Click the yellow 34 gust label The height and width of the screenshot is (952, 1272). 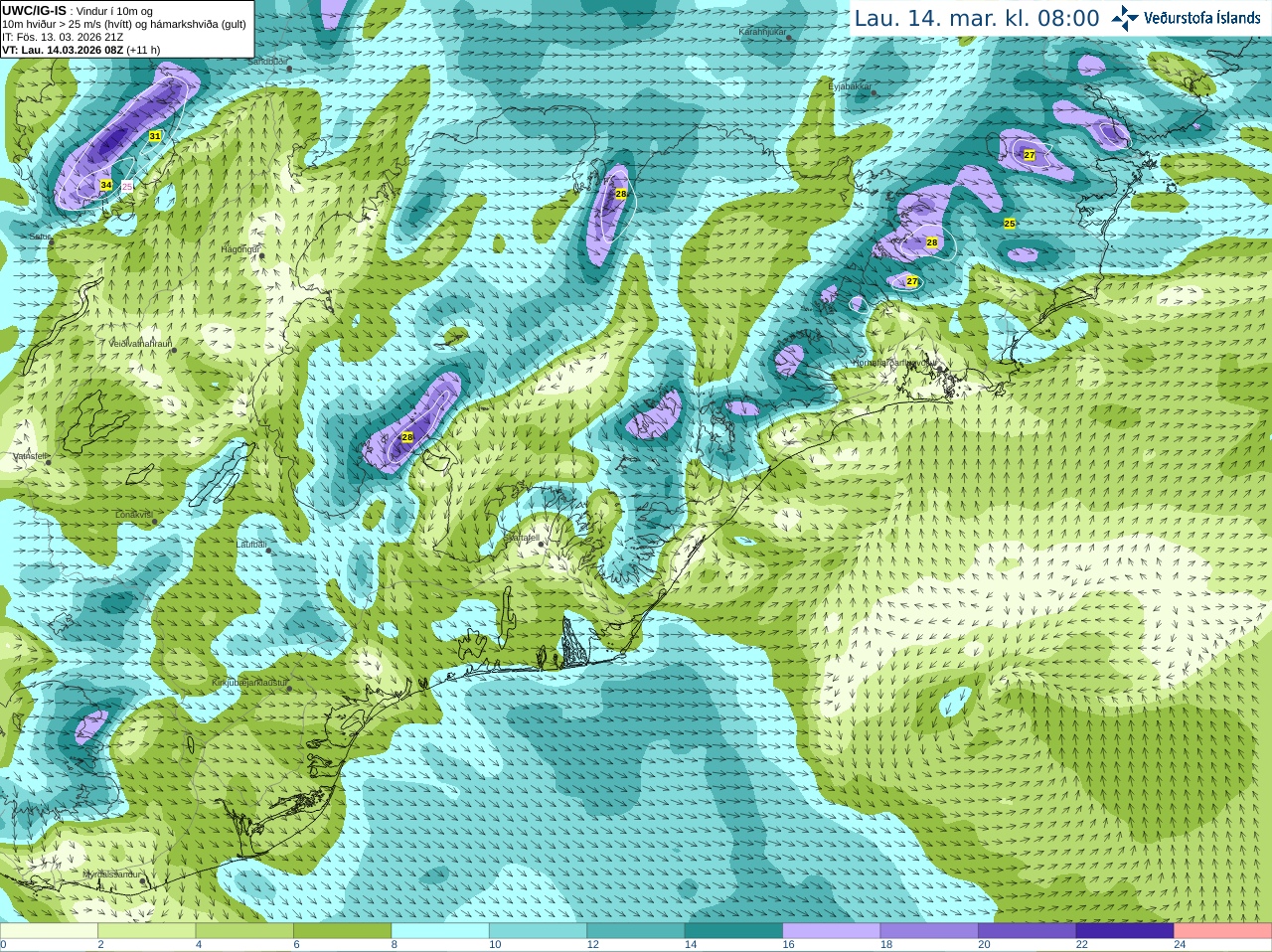coord(106,185)
